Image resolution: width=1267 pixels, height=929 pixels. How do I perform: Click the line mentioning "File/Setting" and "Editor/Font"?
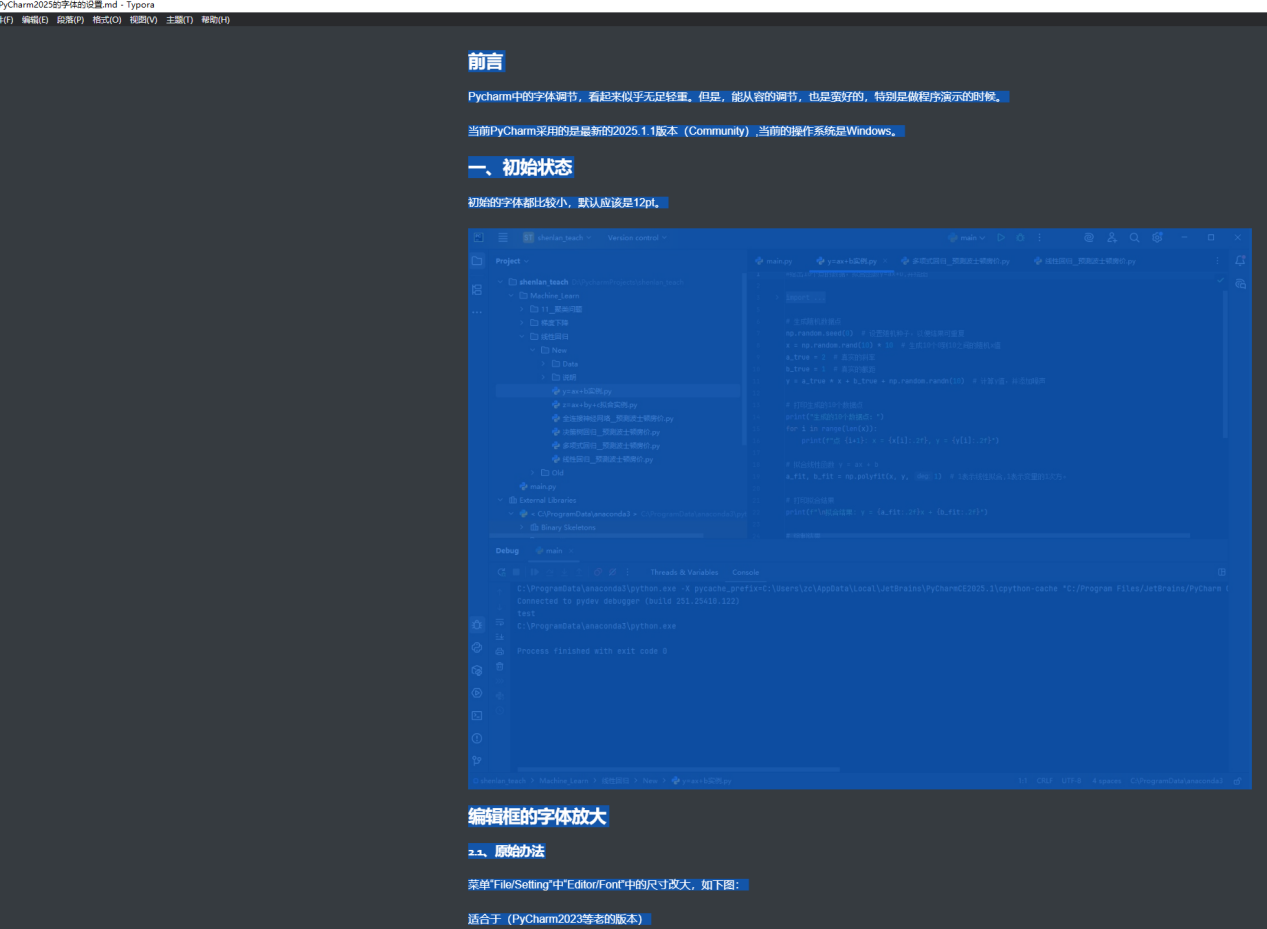tap(608, 885)
